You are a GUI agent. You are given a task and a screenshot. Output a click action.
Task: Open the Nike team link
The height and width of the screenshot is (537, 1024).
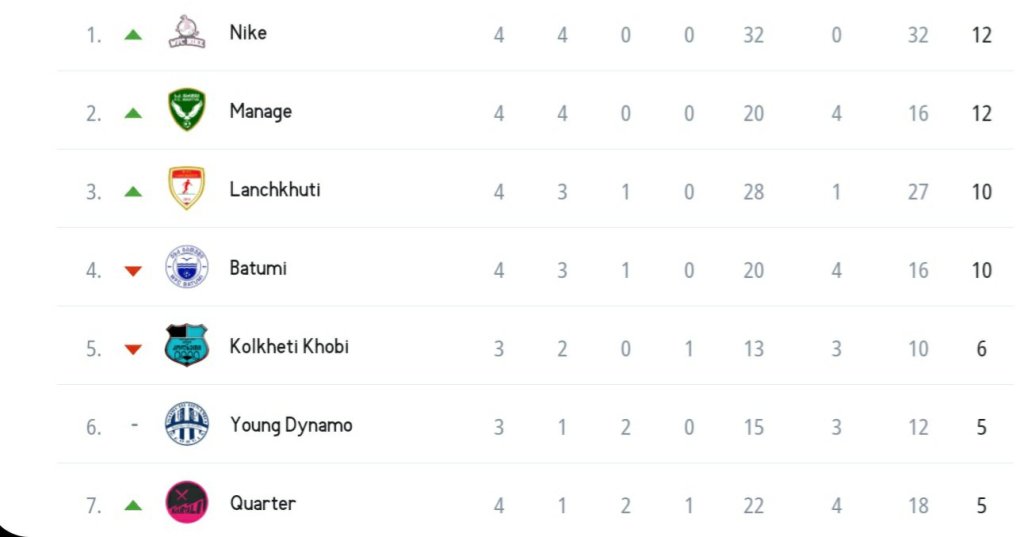click(x=248, y=32)
